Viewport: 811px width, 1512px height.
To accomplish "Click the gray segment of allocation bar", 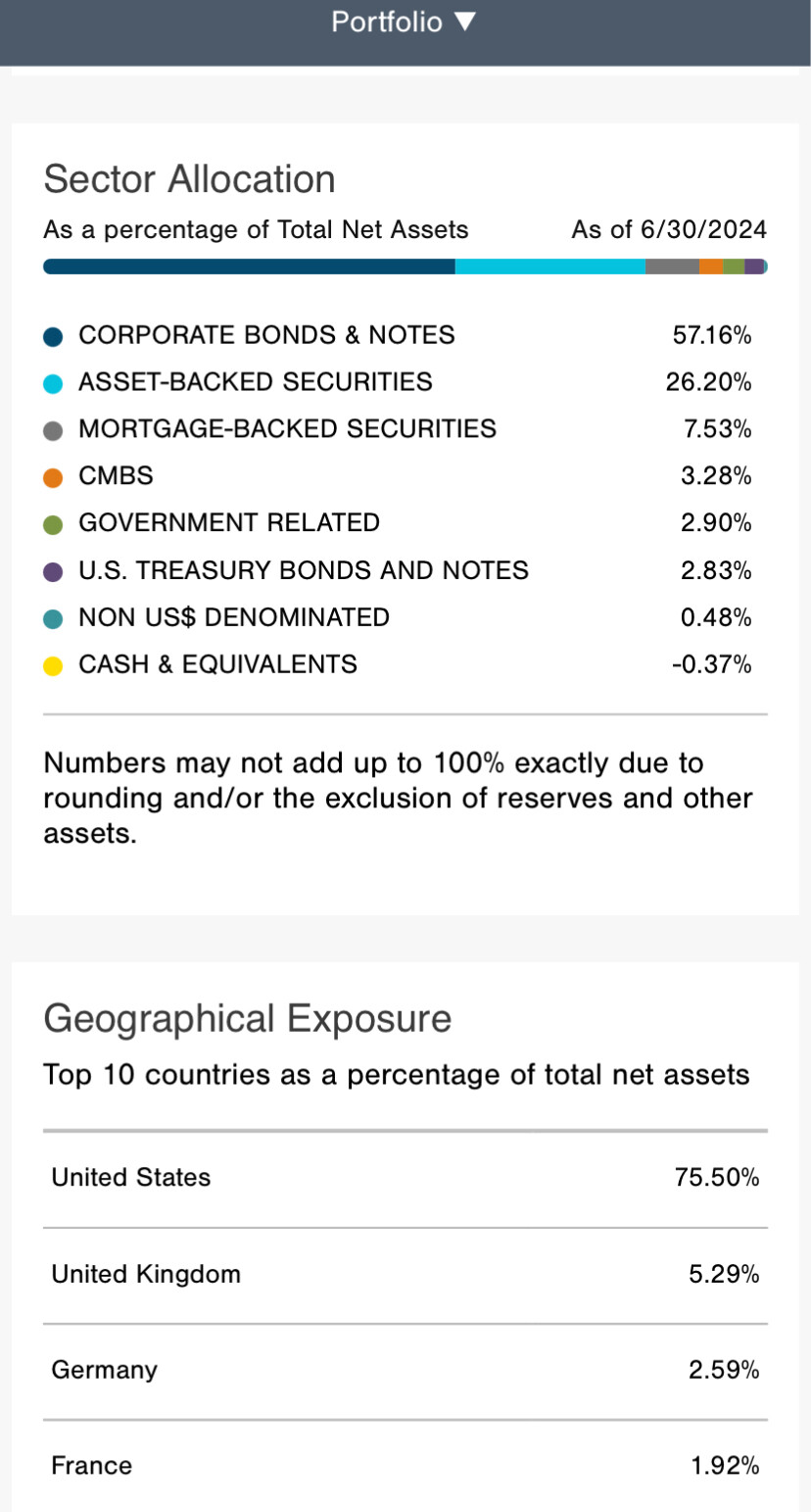I will (672, 267).
